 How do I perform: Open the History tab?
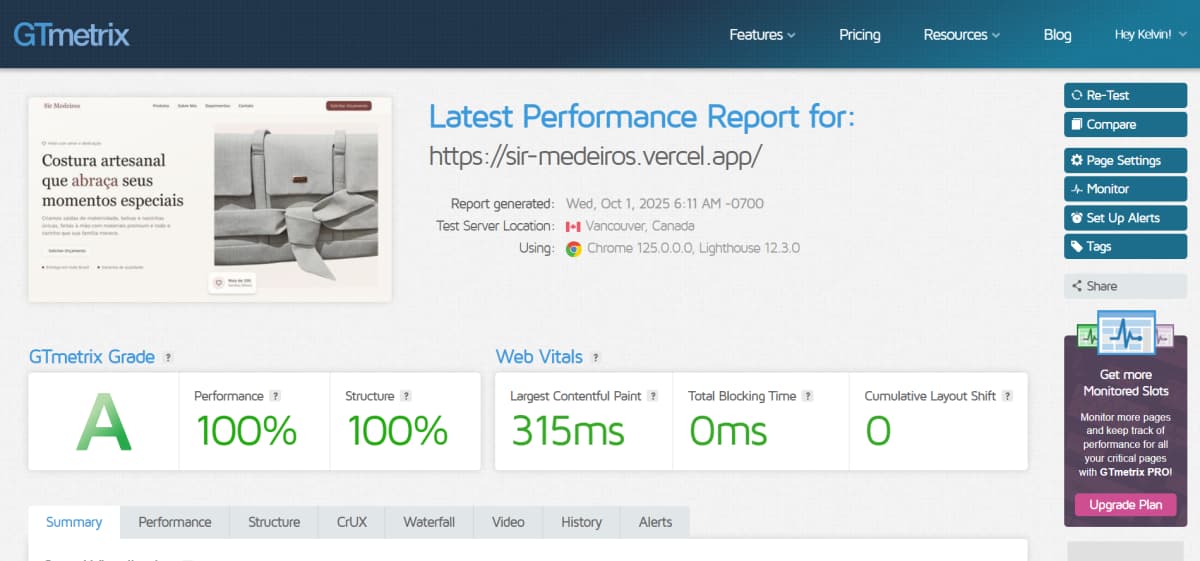[x=582, y=522]
